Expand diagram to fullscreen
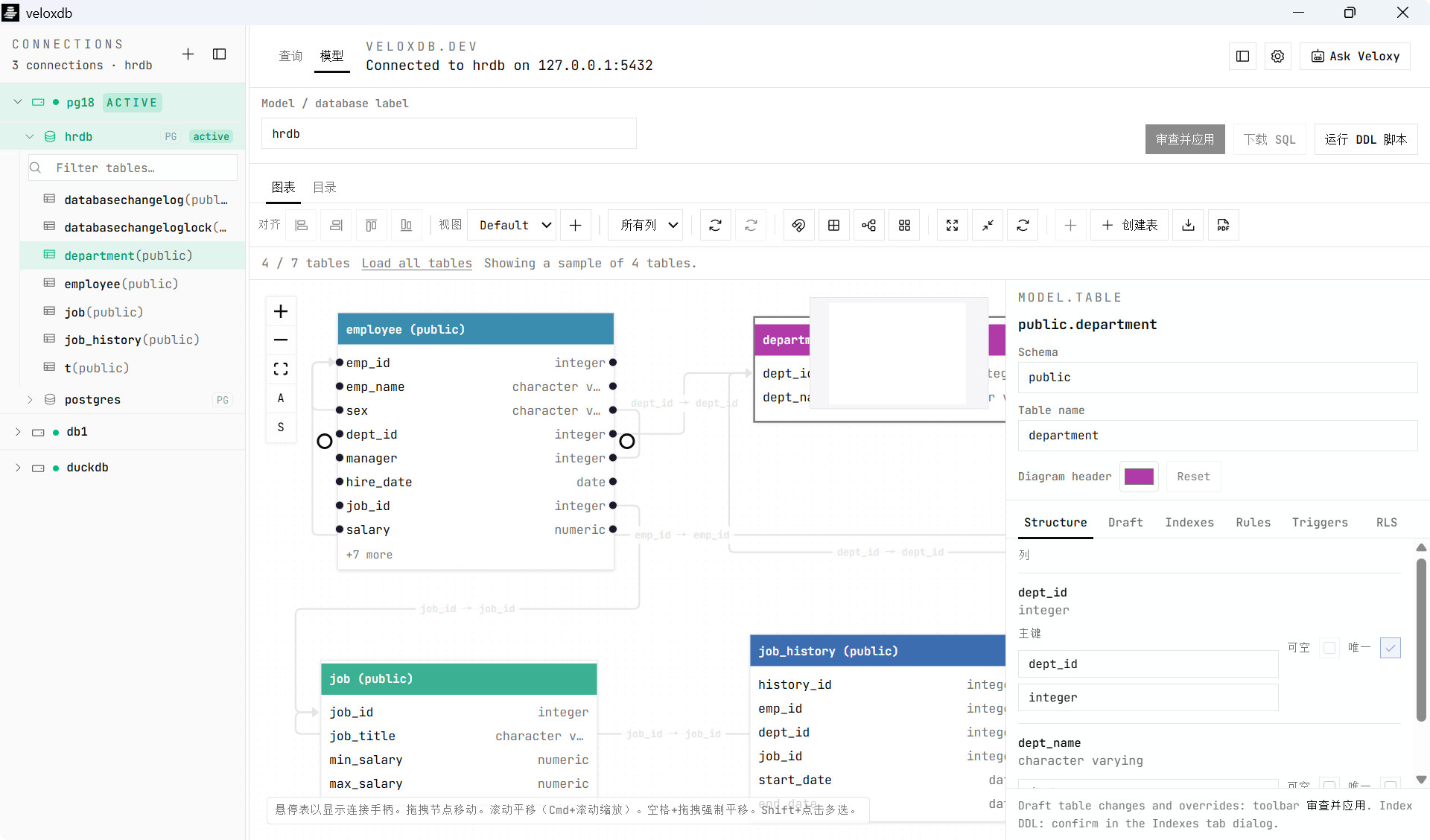This screenshot has width=1430, height=840. (953, 225)
